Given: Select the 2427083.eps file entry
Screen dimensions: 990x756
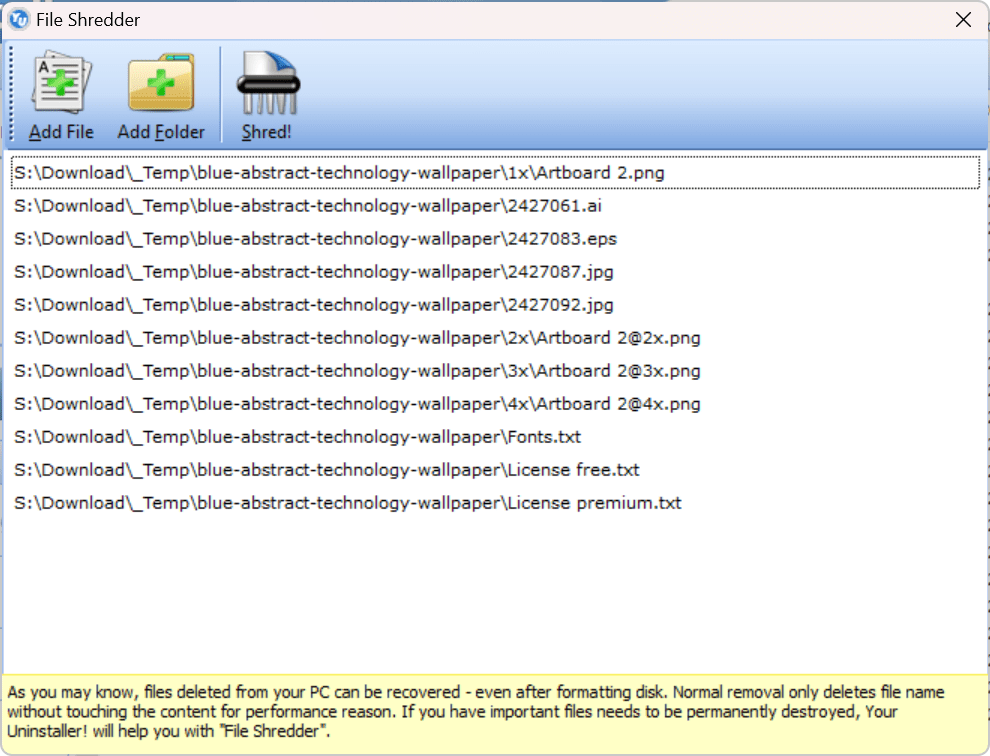Looking at the screenshot, I should click(315, 239).
